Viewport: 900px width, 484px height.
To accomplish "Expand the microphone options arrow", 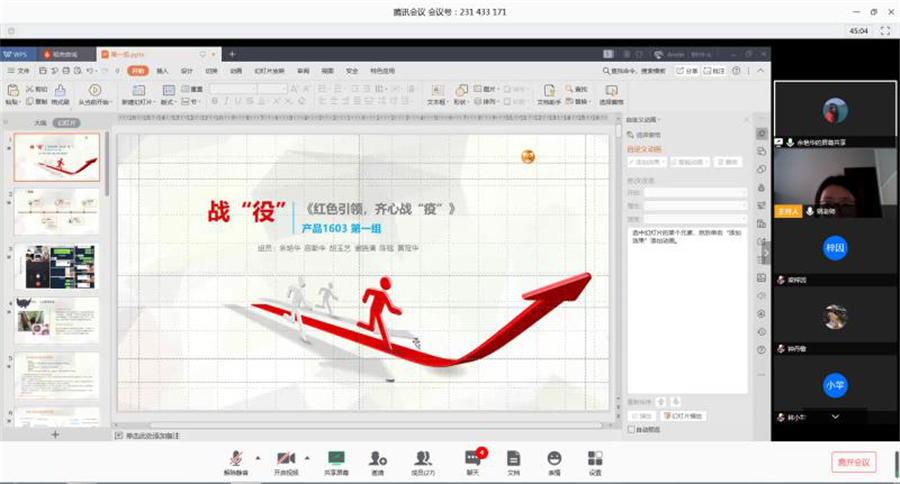I will click(258, 457).
